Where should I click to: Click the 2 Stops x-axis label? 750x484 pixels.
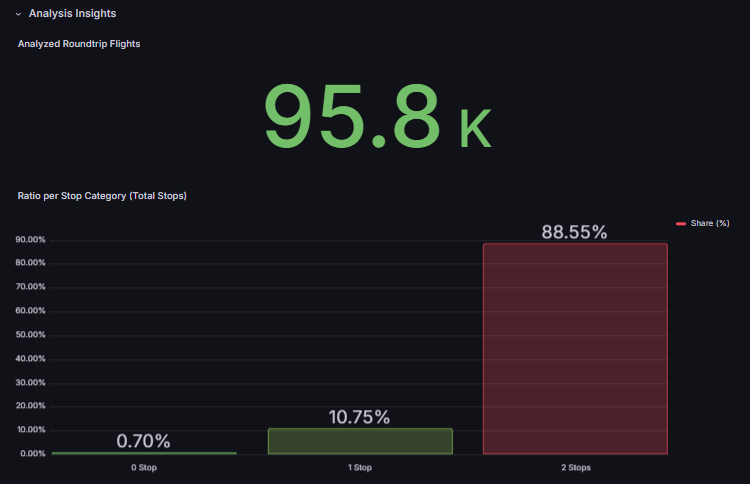(575, 467)
